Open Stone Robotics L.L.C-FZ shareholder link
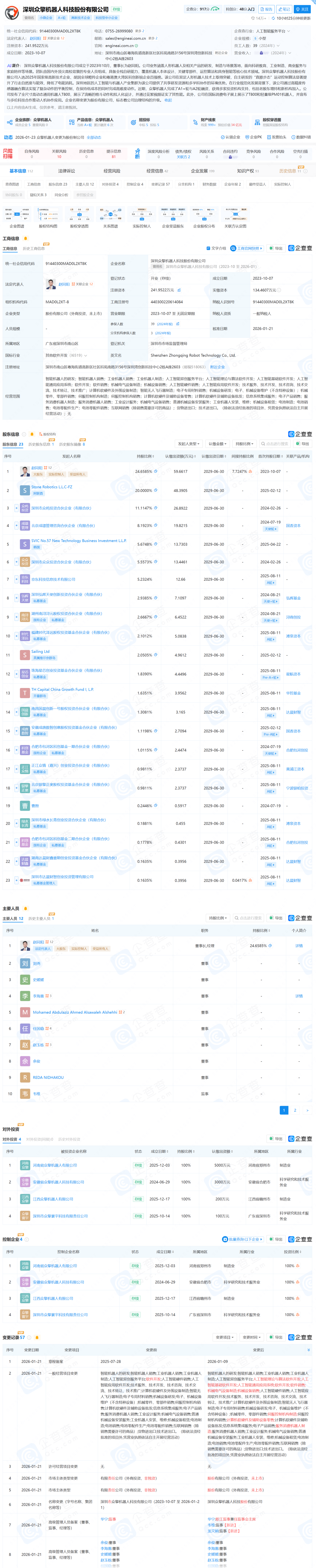Image resolution: width=316 pixels, height=1568 pixels. (x=52, y=487)
